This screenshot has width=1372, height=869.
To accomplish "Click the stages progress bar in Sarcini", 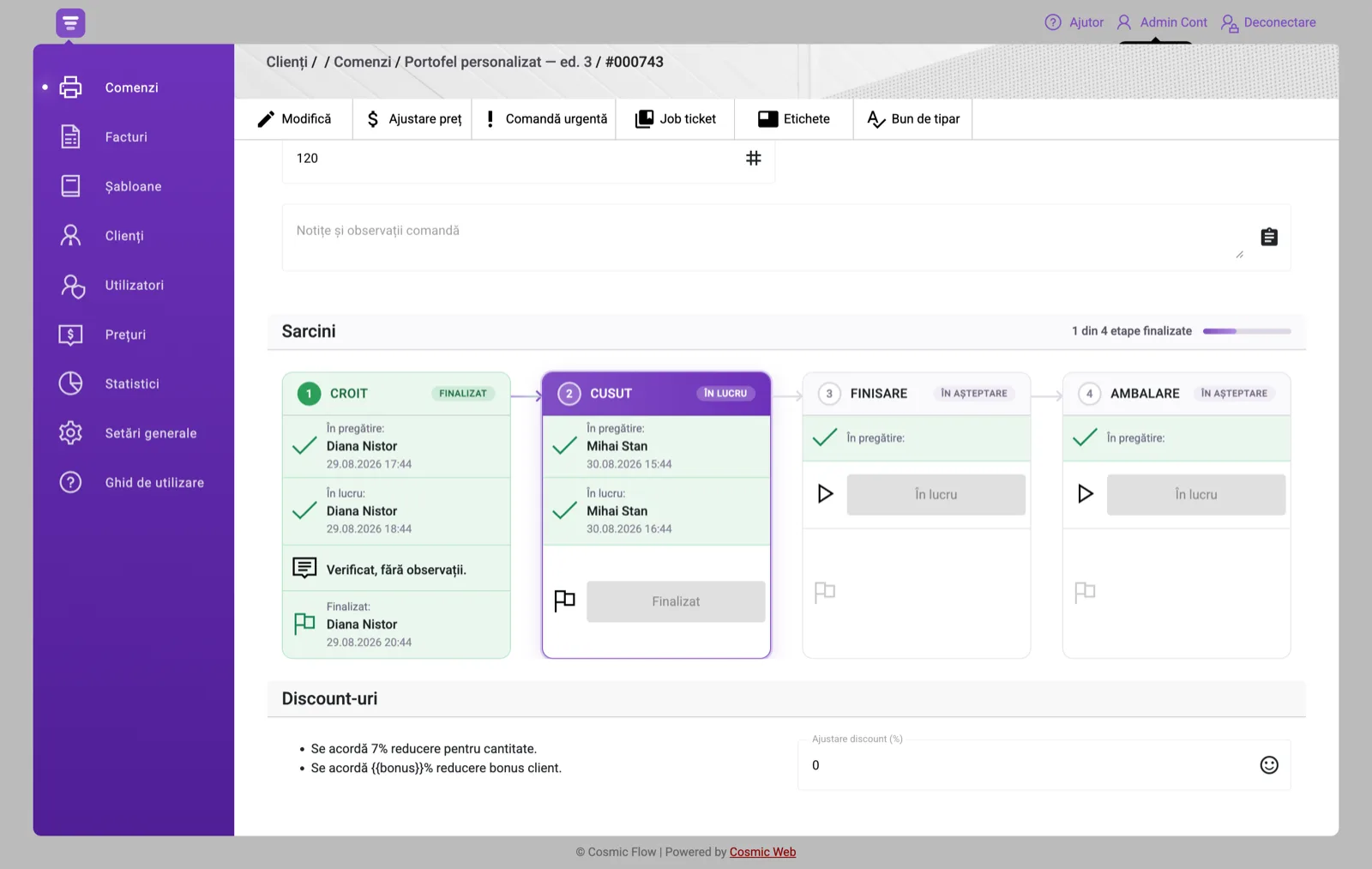I will 1246,331.
